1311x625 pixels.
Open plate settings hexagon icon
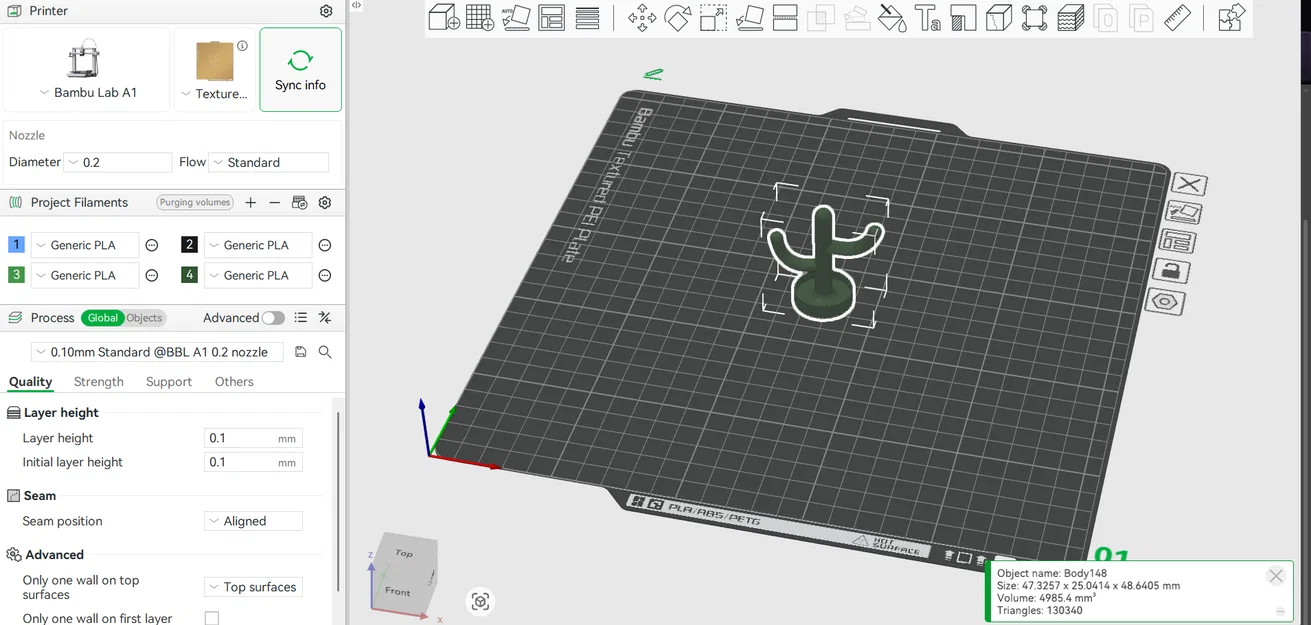click(x=1167, y=301)
